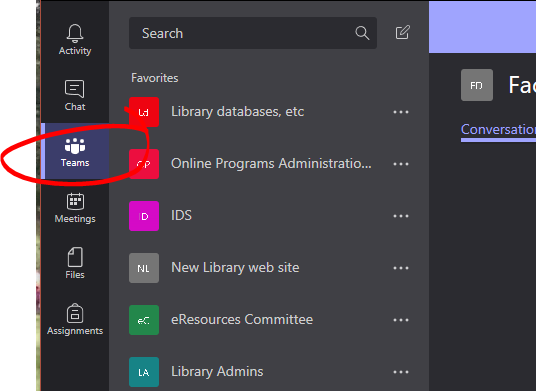Screen dimensions: 536x391
Task: Click the FD team avatar in header
Action: tap(477, 85)
